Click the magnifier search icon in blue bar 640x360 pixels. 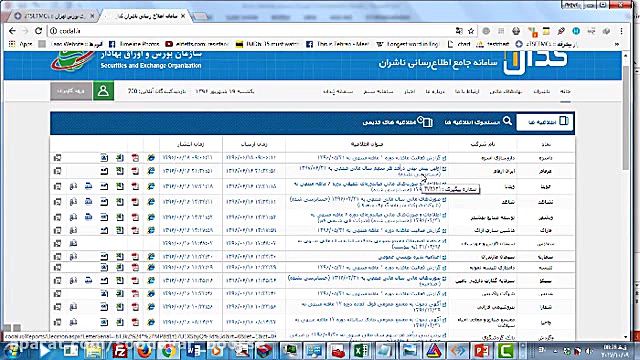point(507,121)
